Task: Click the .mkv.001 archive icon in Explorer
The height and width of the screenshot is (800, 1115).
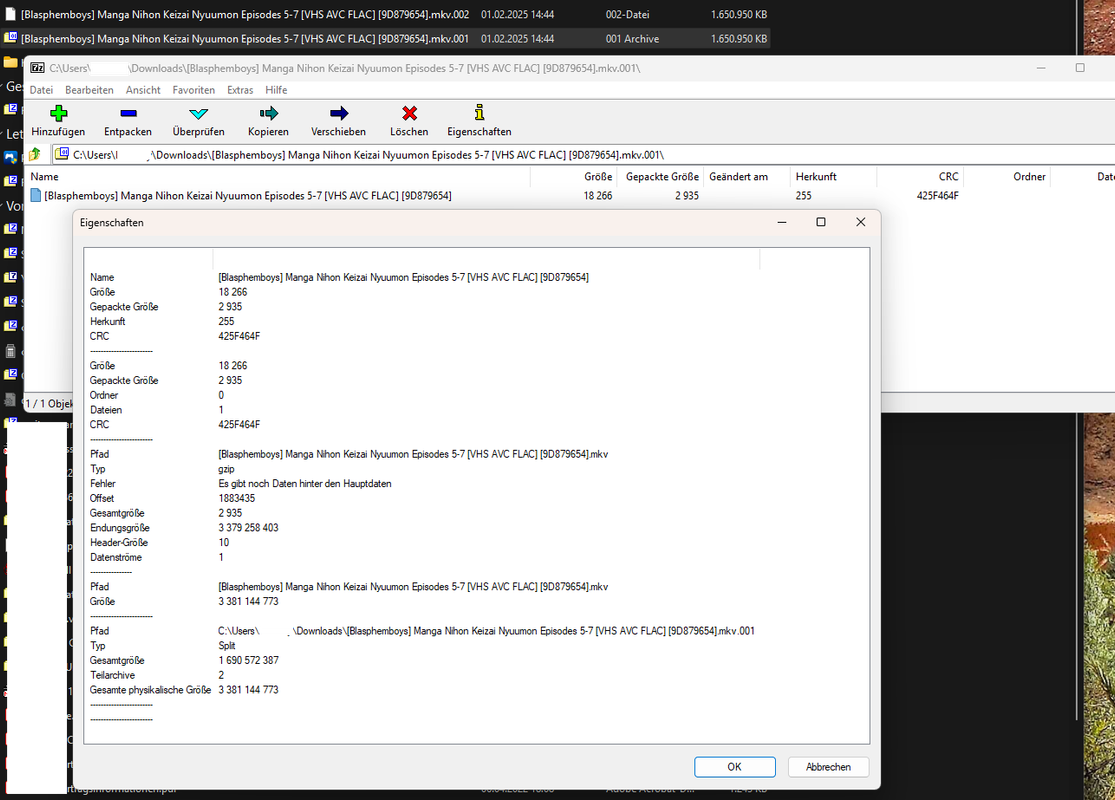Action: tap(10, 38)
